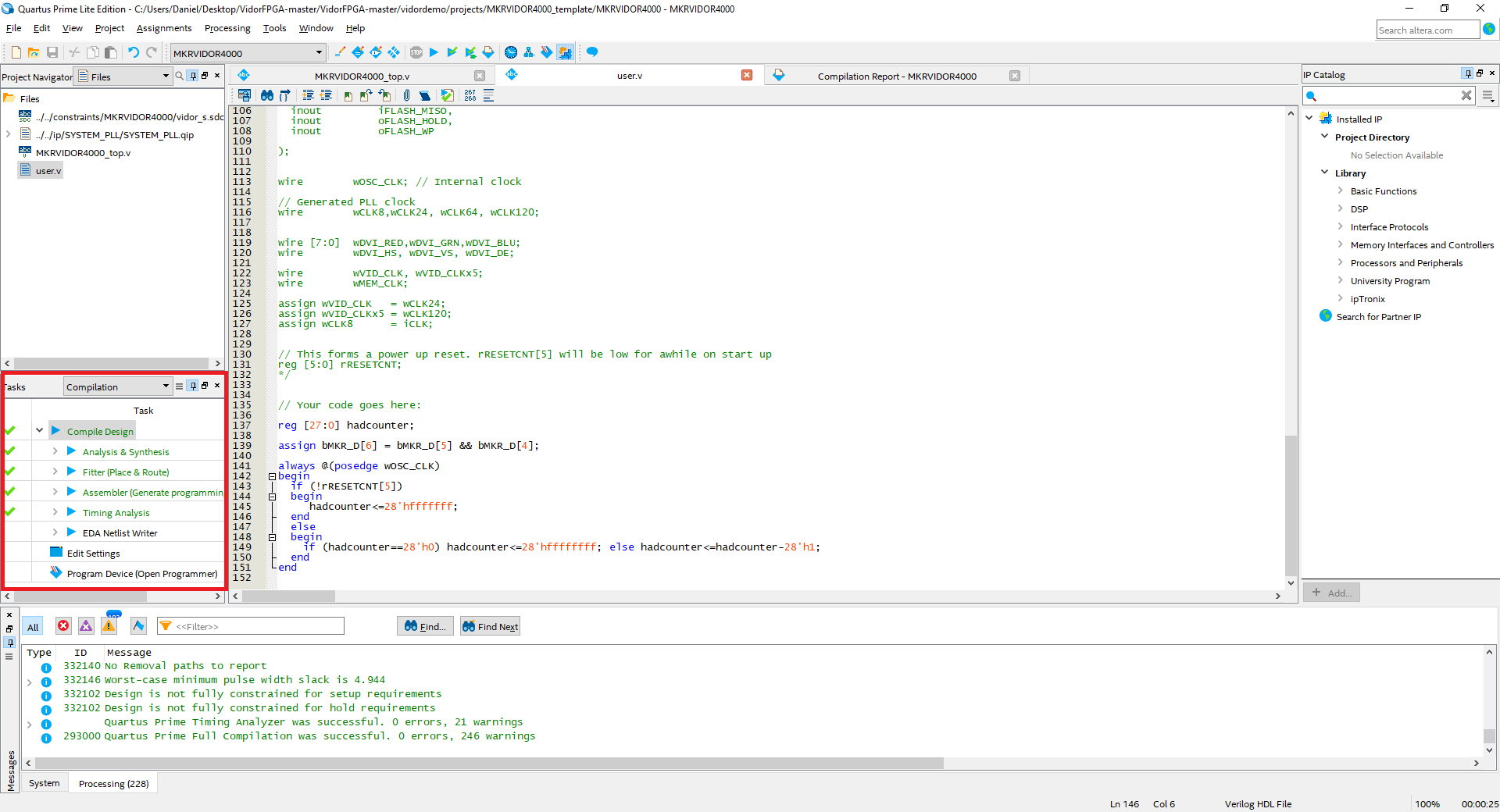Click the Stop Processing icon
This screenshot has width=1500, height=812.
(x=416, y=52)
